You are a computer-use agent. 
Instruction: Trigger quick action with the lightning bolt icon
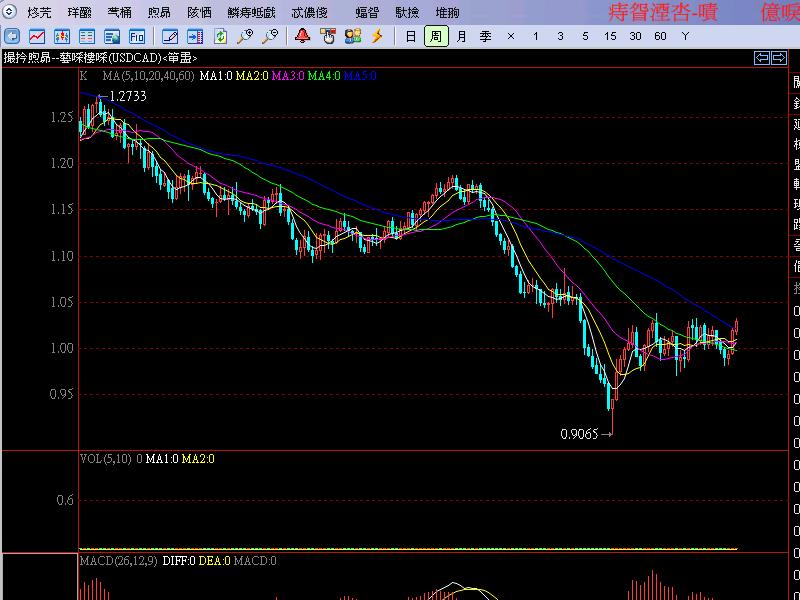point(375,37)
